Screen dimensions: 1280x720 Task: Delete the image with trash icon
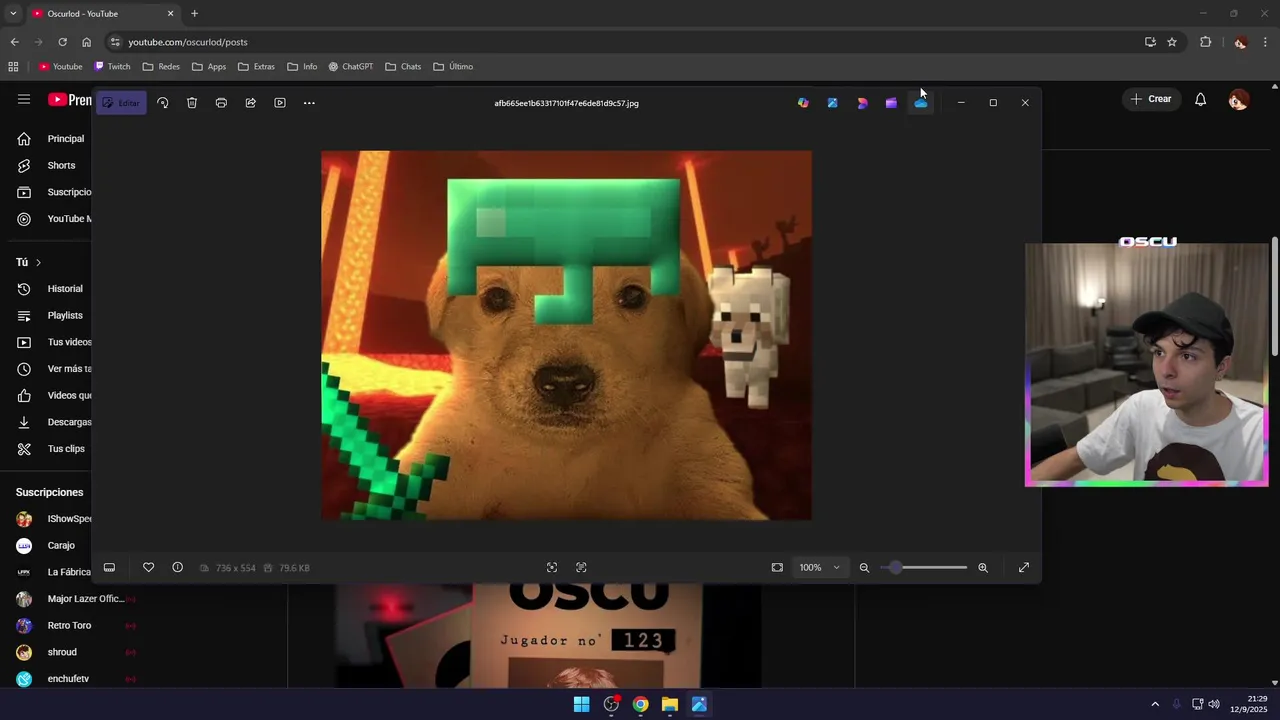click(192, 103)
